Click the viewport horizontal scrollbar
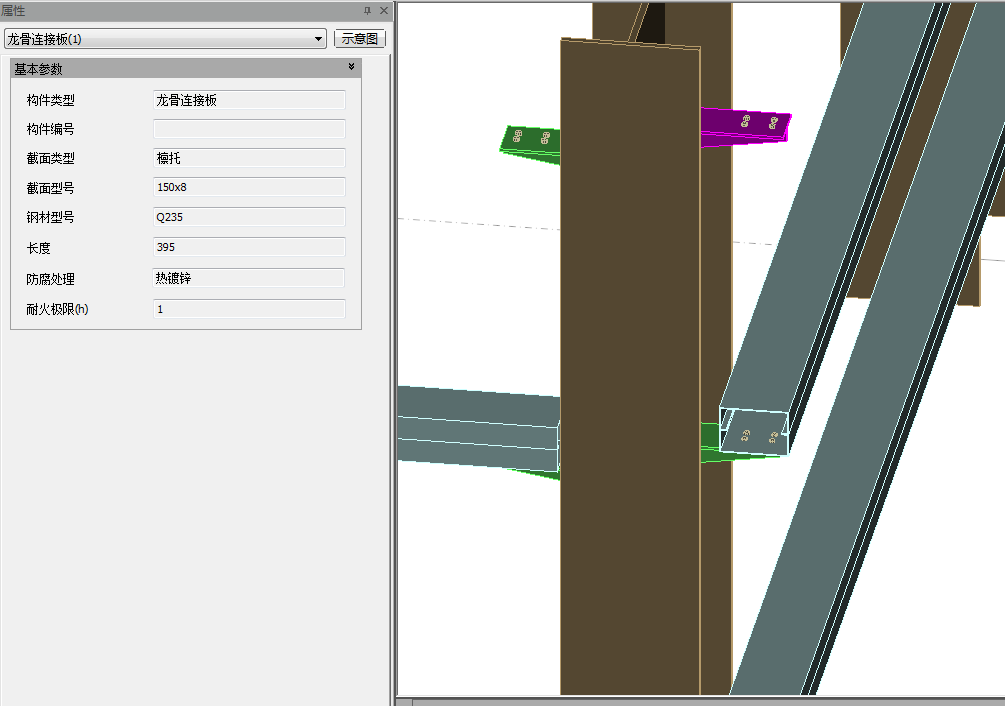 pyautogui.click(x=700, y=701)
